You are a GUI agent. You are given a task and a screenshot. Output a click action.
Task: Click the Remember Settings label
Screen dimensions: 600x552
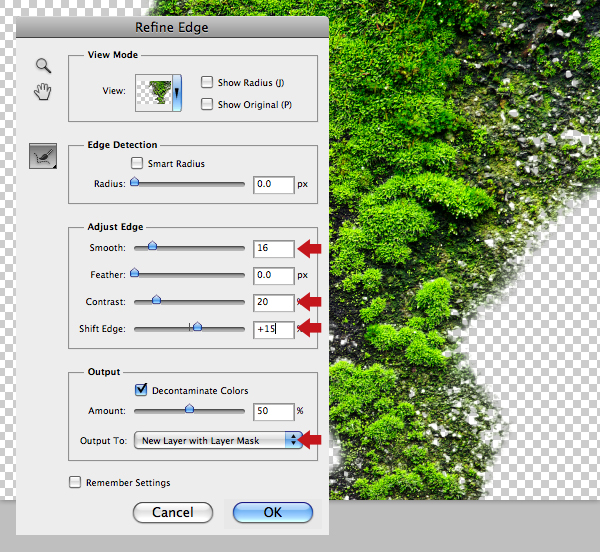[x=128, y=483]
